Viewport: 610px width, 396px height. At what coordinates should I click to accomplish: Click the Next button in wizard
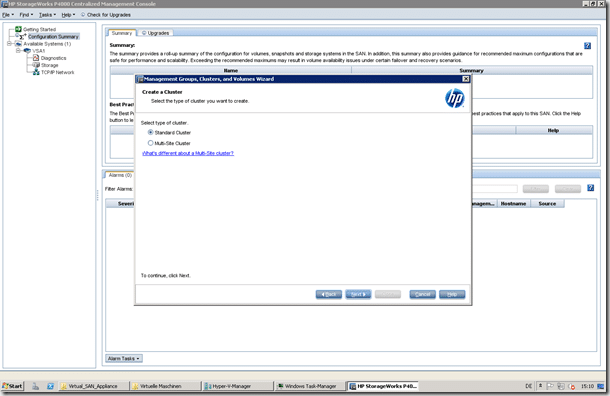pos(358,294)
